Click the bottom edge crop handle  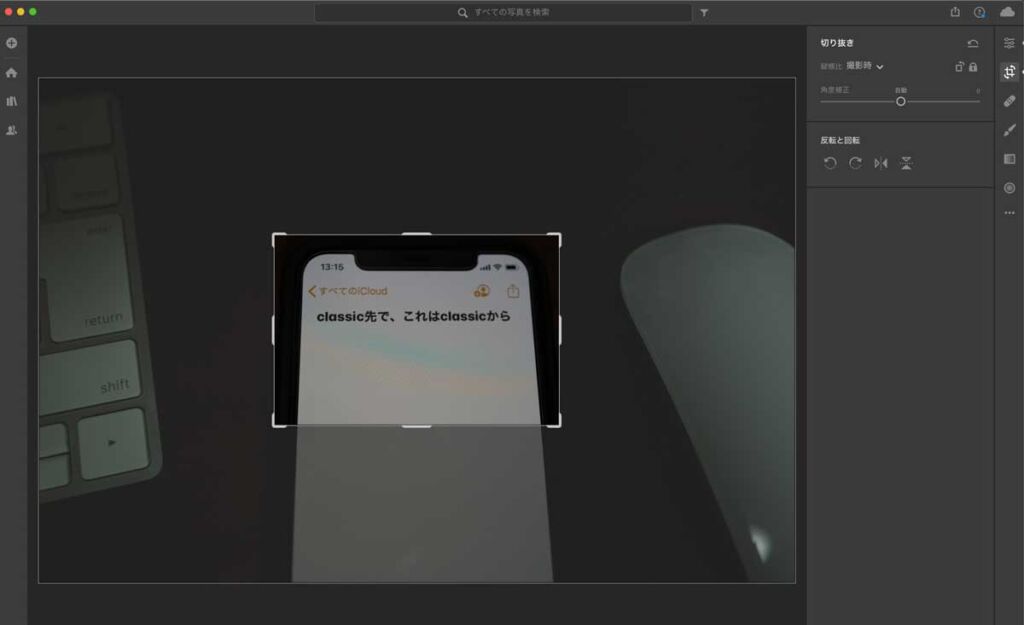click(x=417, y=426)
